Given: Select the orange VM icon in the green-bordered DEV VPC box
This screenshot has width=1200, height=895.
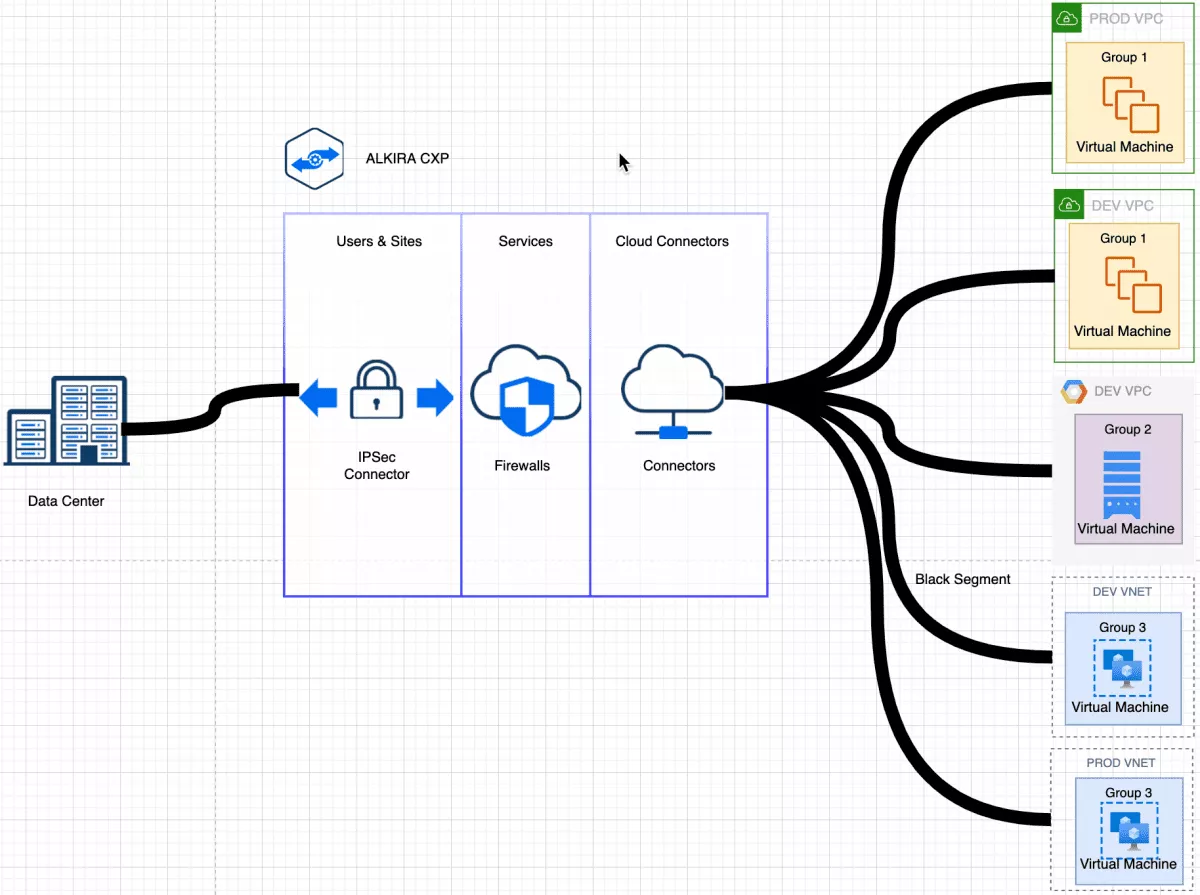Looking at the screenshot, I should tap(1133, 285).
